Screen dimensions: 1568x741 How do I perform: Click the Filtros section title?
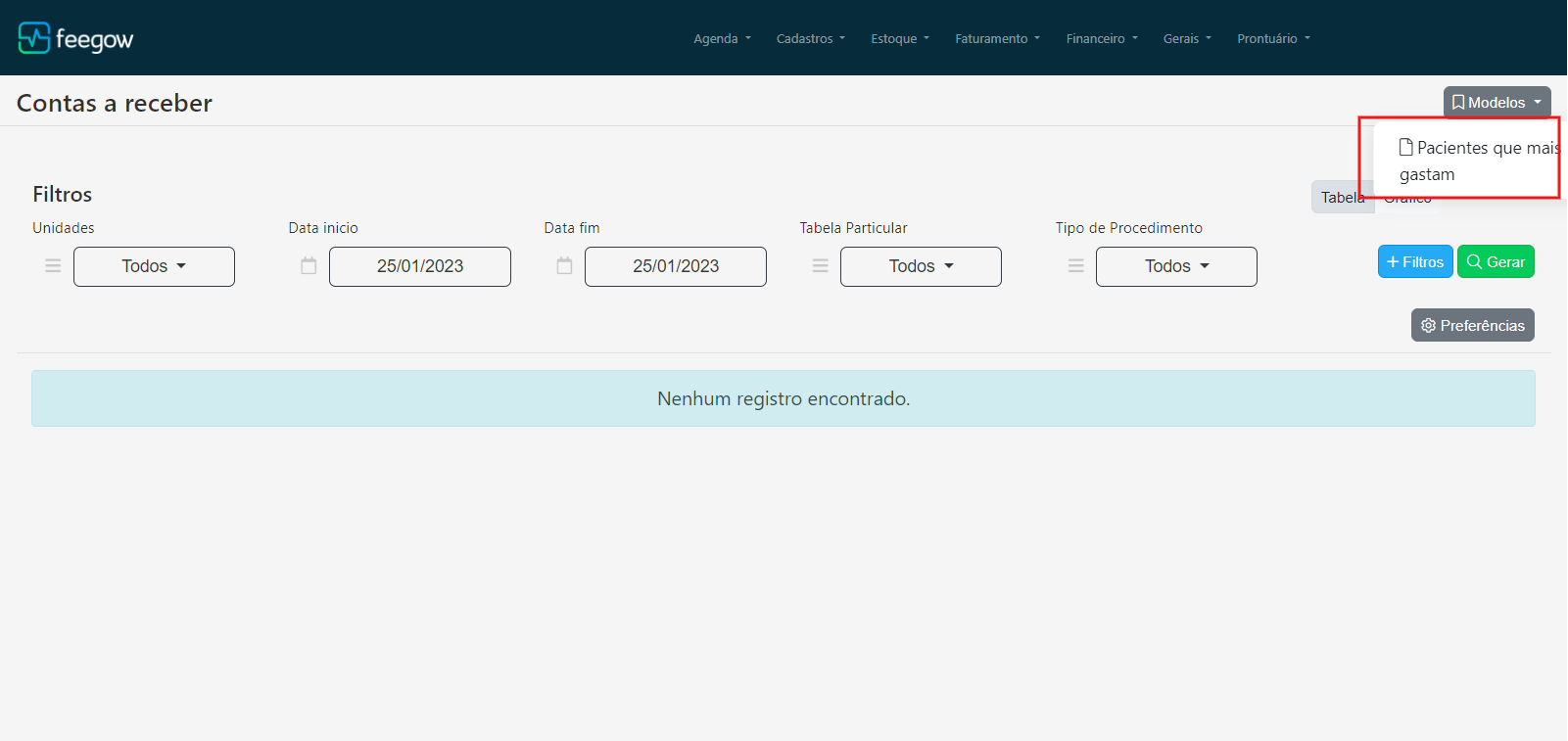click(63, 194)
